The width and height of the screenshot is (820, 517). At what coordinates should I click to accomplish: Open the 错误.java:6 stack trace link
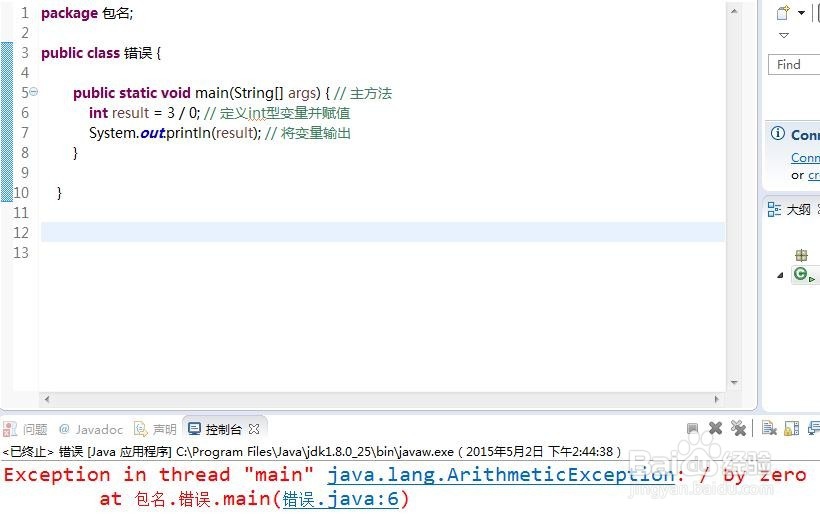point(340,499)
